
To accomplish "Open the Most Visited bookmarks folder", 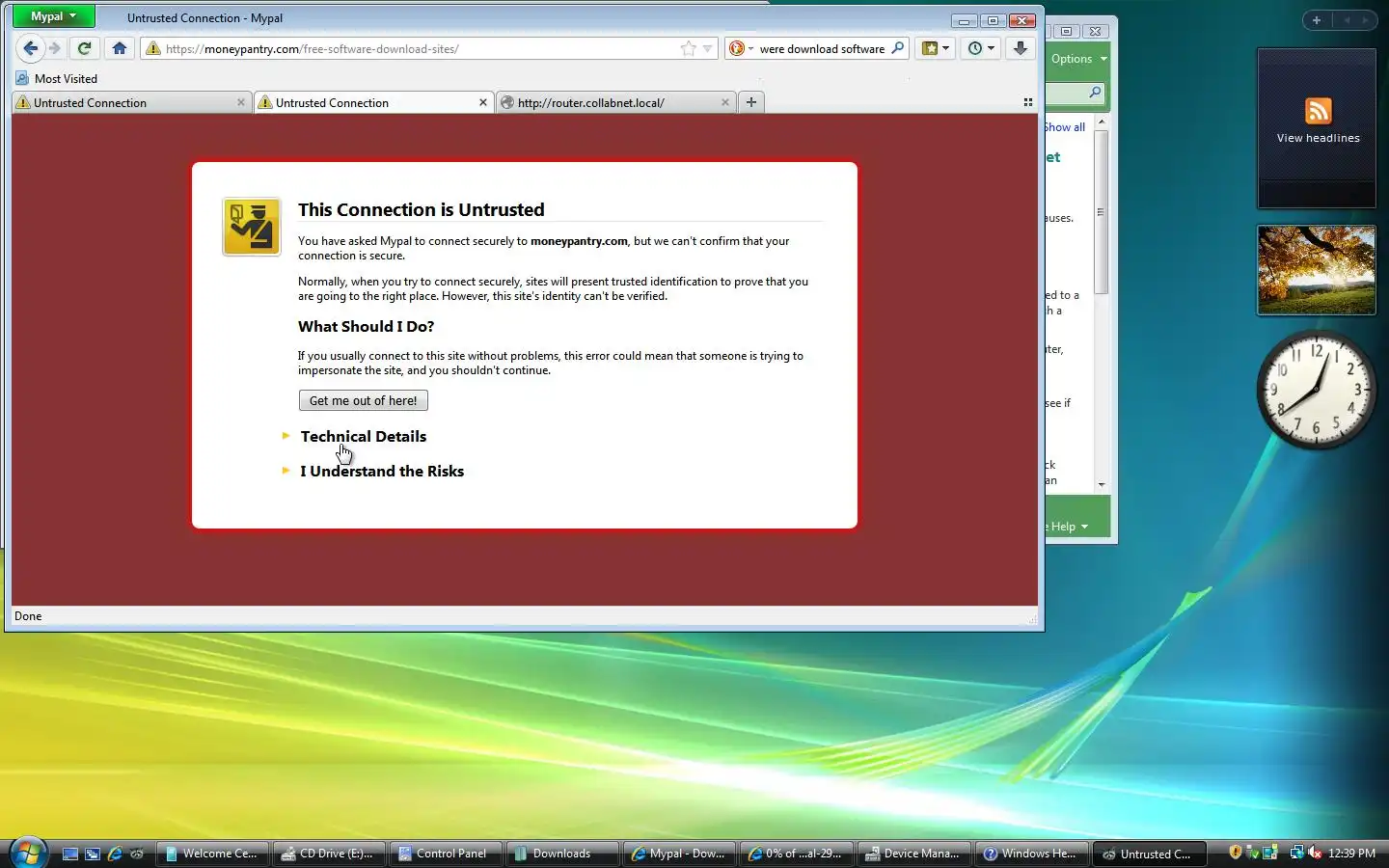I will (57, 79).
